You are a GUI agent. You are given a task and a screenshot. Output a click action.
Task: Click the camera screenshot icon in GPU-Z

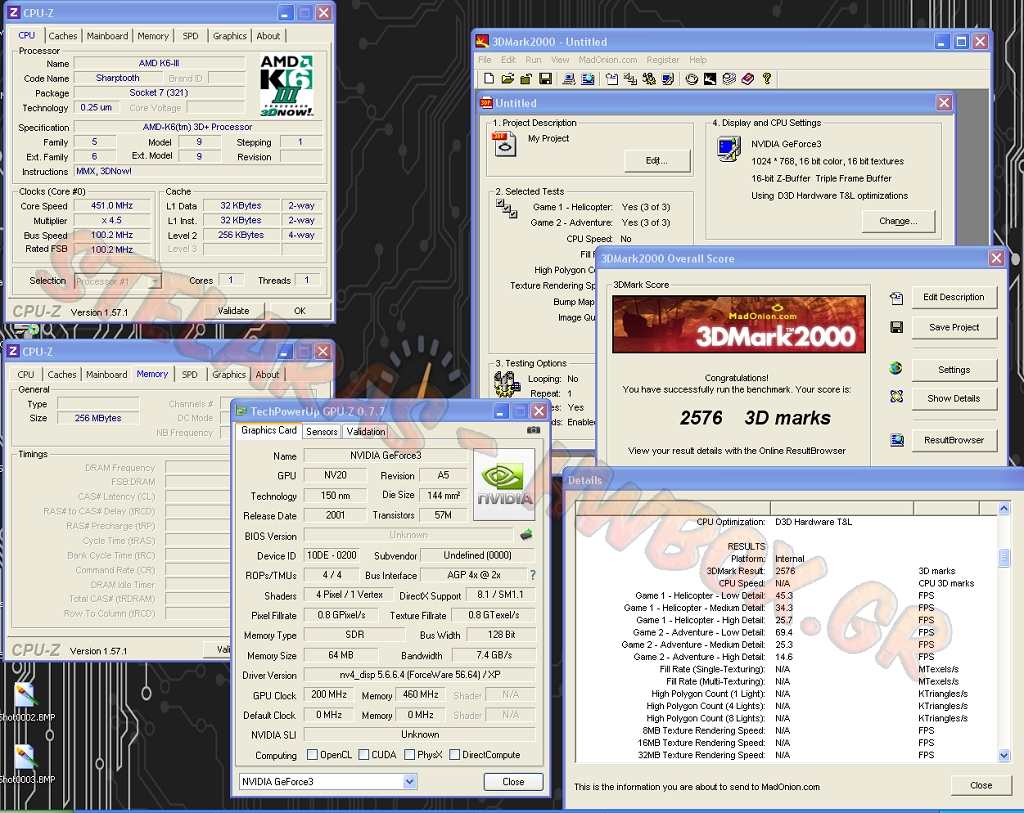click(534, 430)
